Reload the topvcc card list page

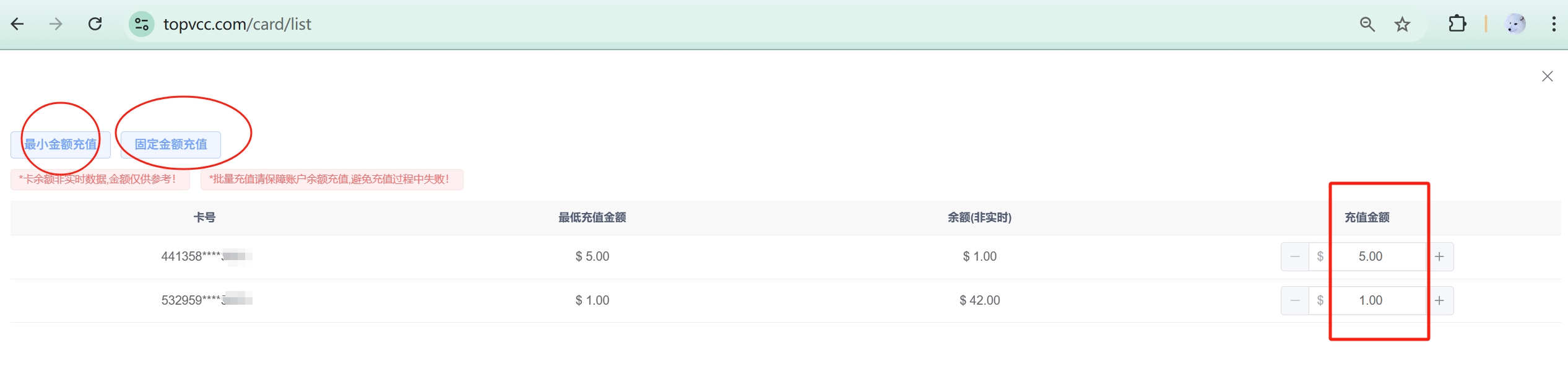(x=95, y=24)
